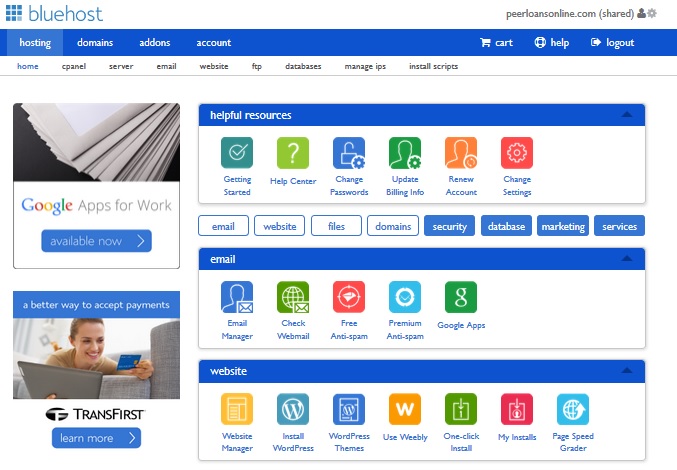Open the Premium Anti-spam icon
This screenshot has width=677, height=470.
click(405, 297)
